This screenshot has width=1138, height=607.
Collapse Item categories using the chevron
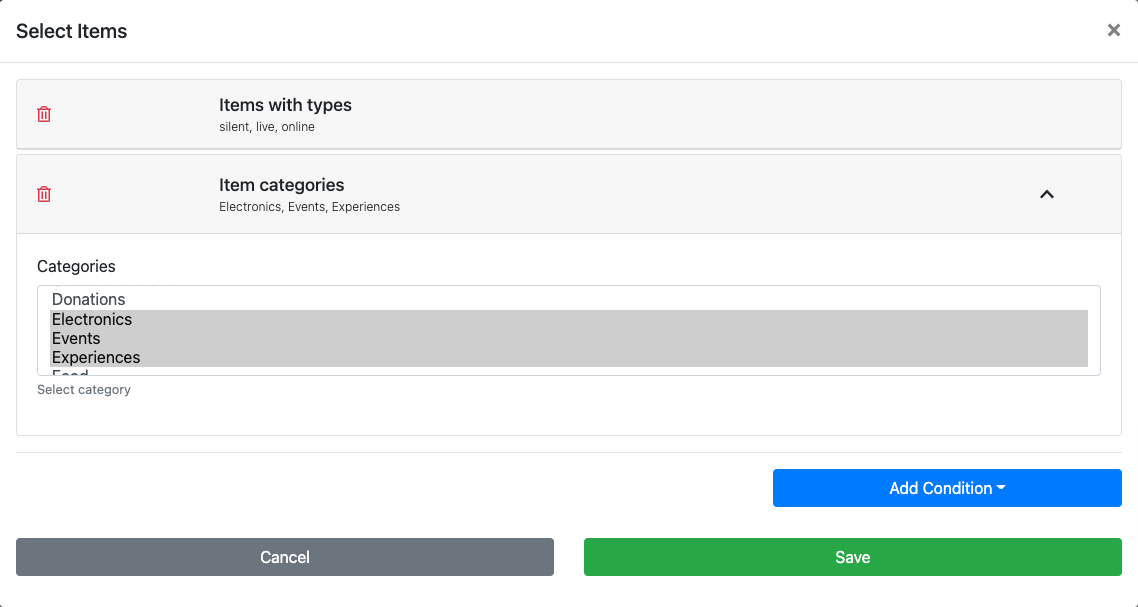(x=1046, y=194)
